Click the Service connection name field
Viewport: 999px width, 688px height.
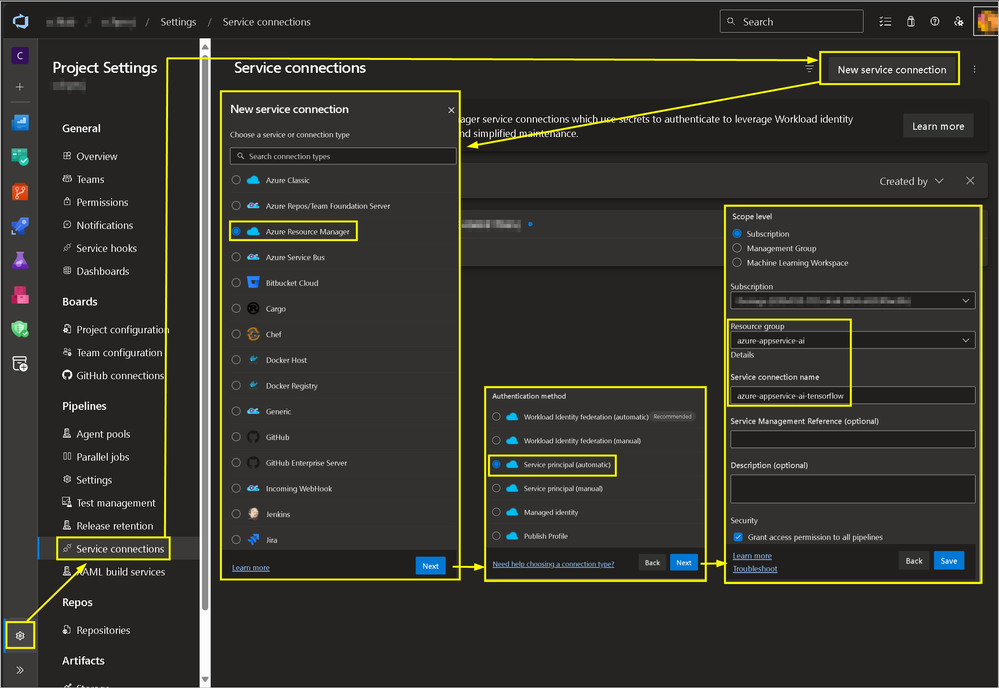(x=852, y=396)
